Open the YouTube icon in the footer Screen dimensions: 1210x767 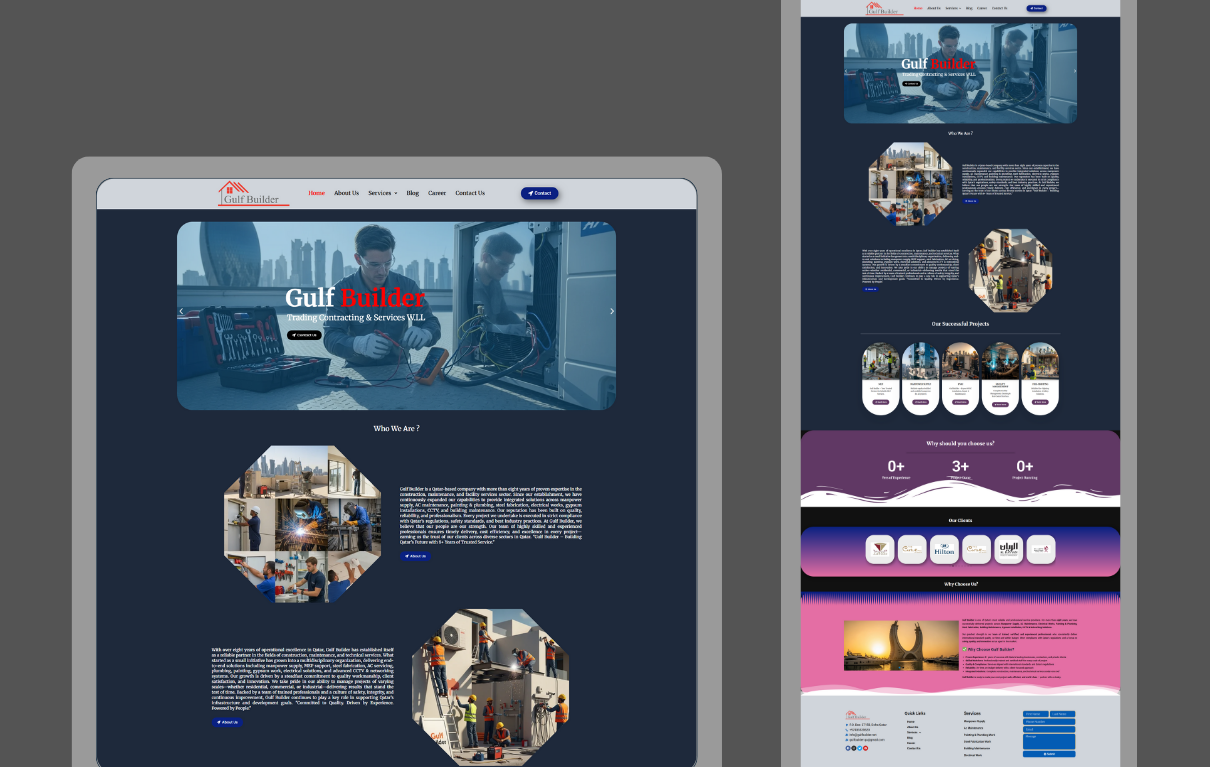click(x=866, y=748)
